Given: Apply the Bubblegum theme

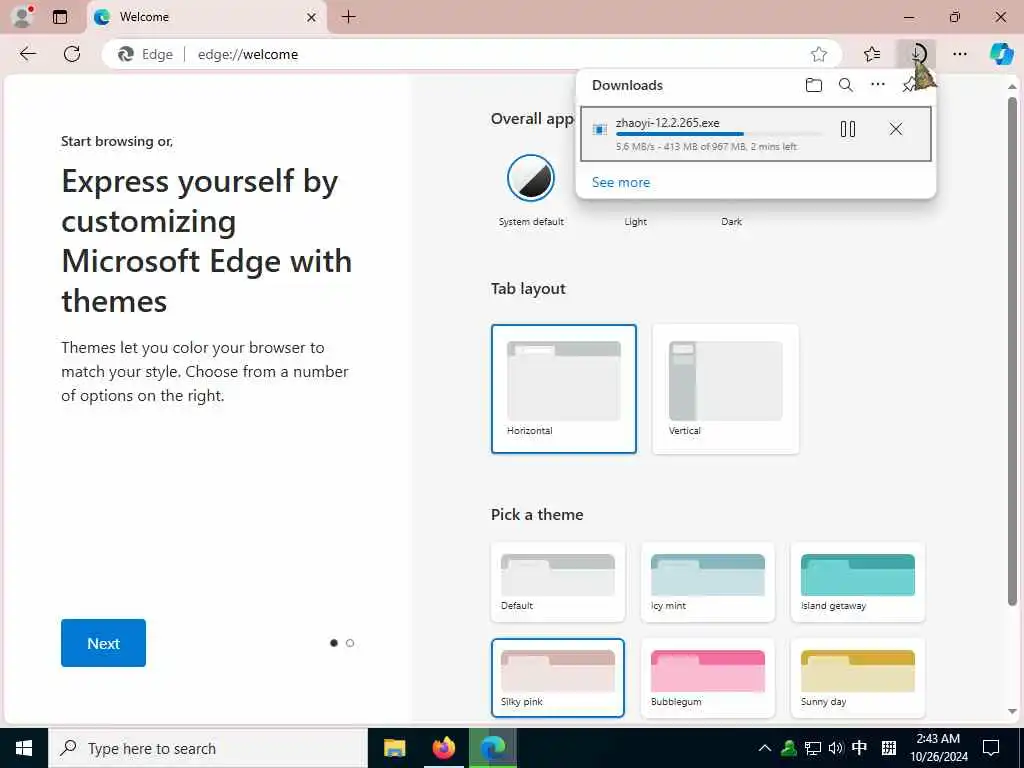Looking at the screenshot, I should (708, 678).
